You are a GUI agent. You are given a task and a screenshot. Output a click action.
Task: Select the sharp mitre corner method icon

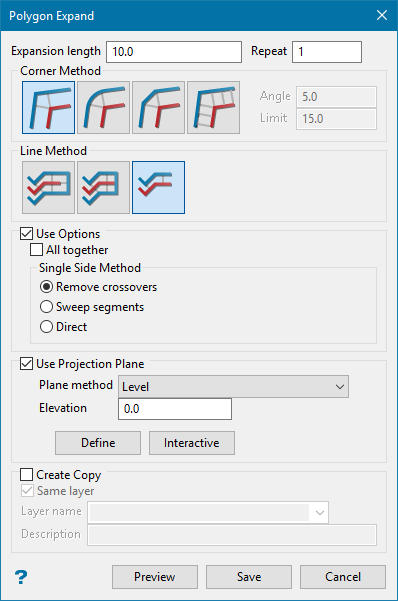48,107
